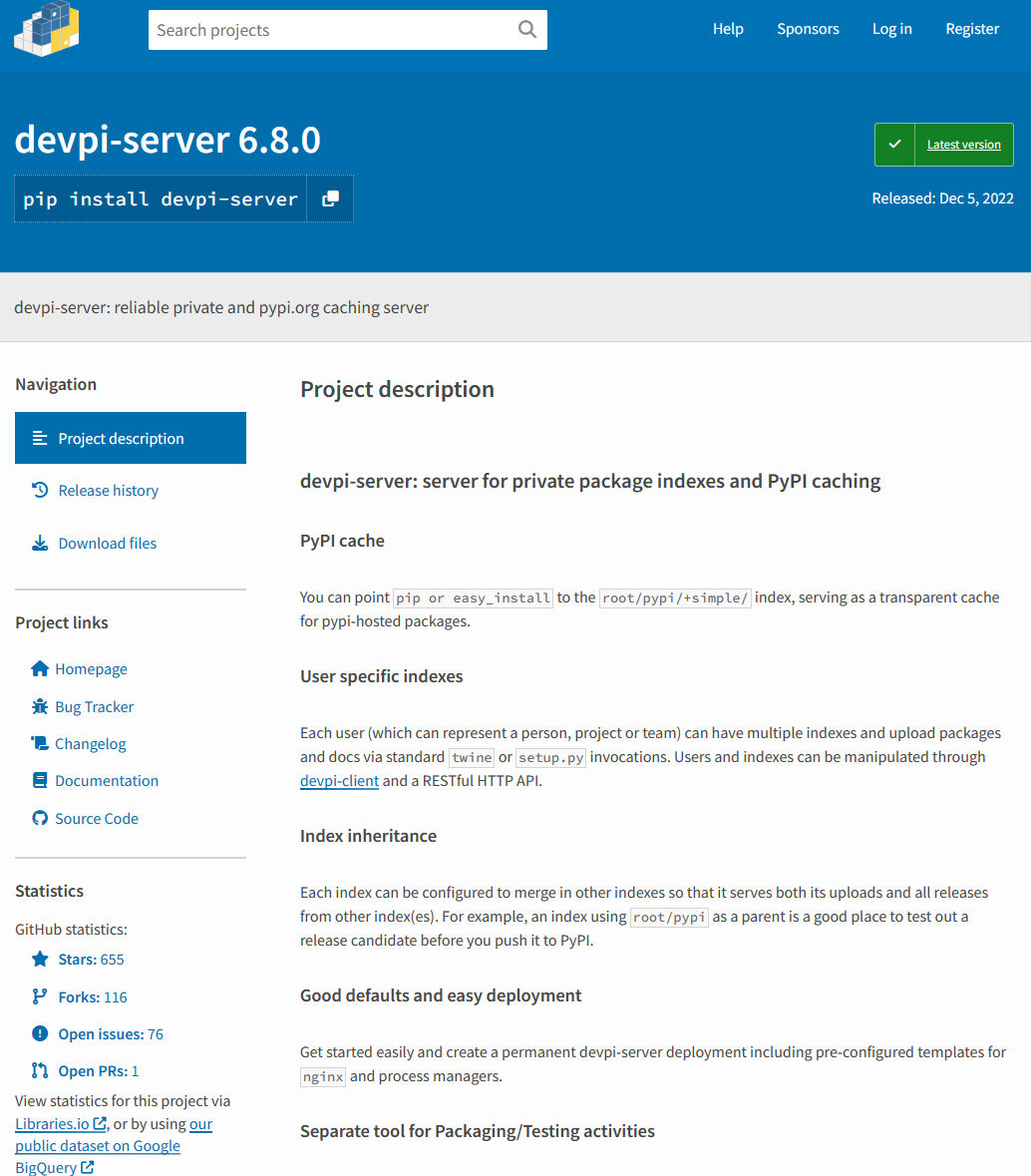Select the speech bubble icon for Changelog
Viewport: 1031px width, 1176px height.
coord(39,743)
